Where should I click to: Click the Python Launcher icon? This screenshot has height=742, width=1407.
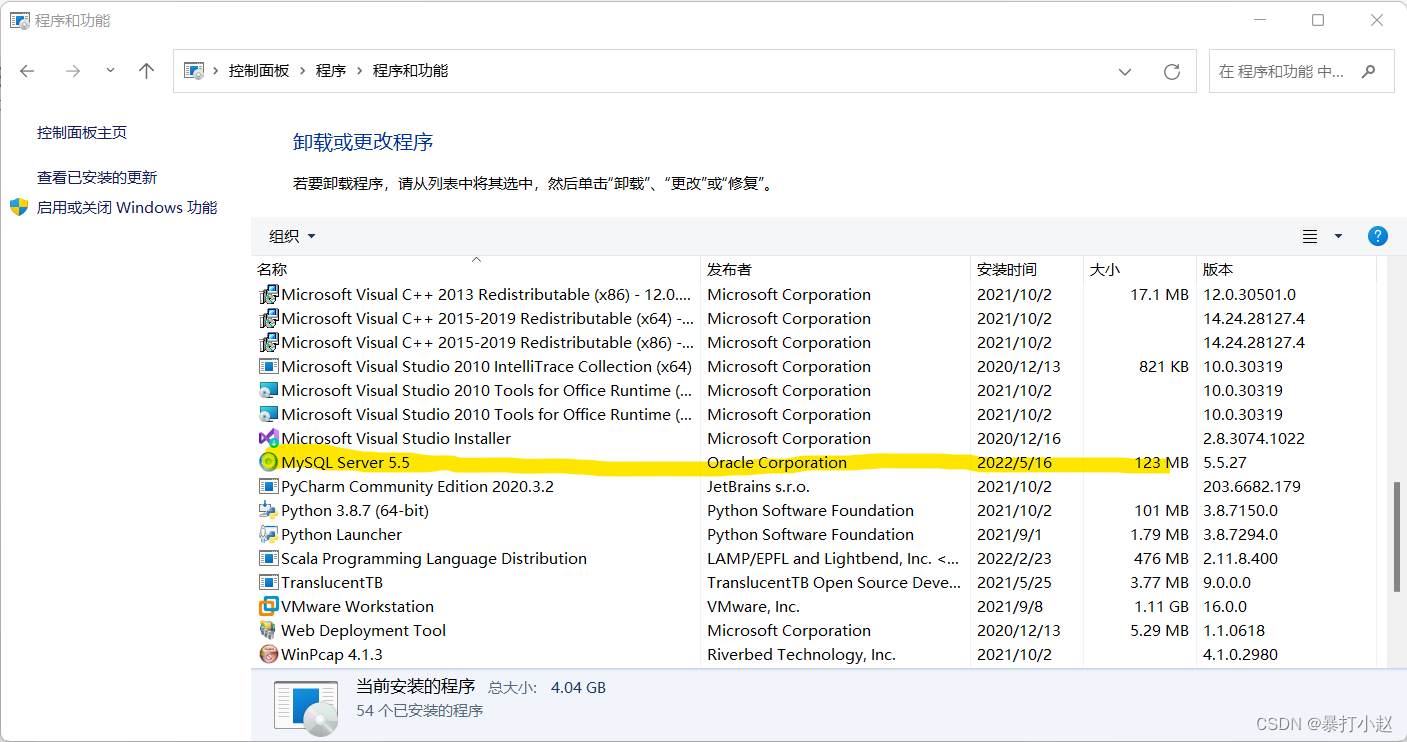point(268,534)
